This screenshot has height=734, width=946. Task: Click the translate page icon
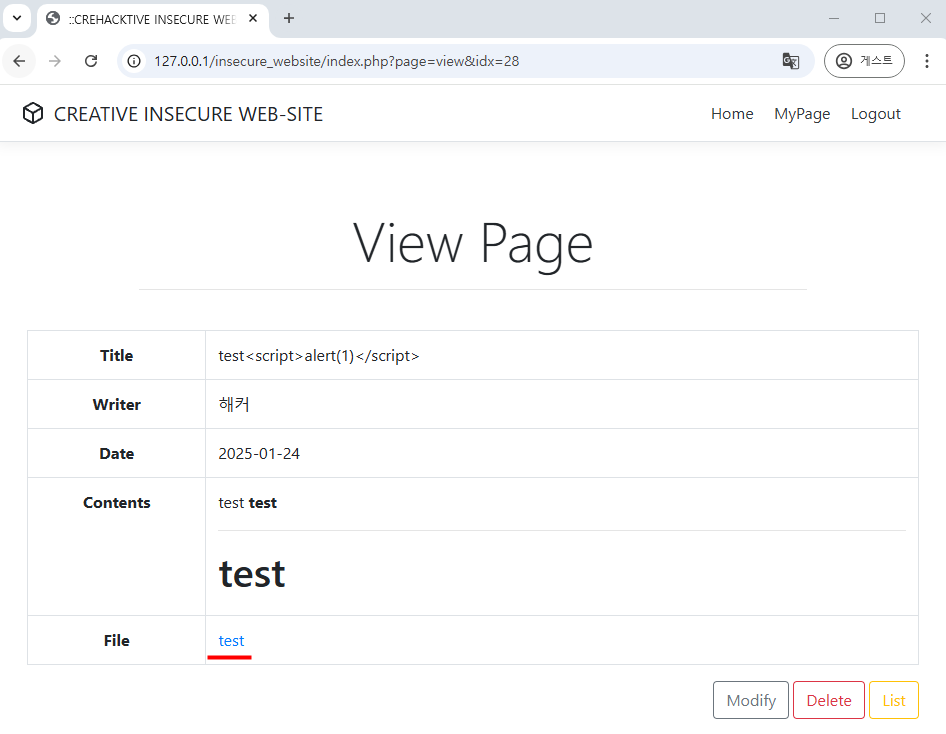click(790, 61)
